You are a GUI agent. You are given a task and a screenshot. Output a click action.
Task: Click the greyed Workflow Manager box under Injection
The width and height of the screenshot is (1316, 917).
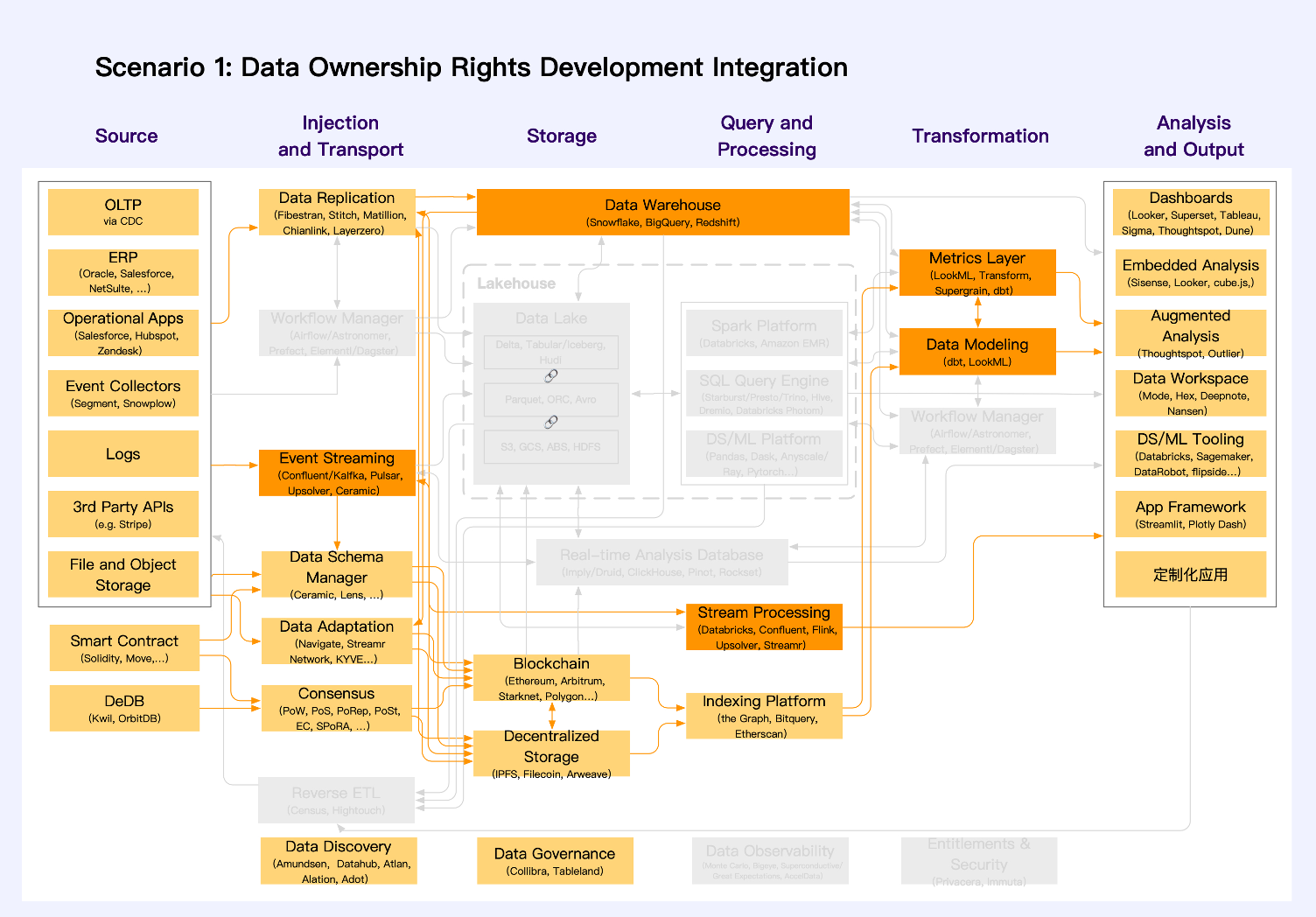(337, 332)
